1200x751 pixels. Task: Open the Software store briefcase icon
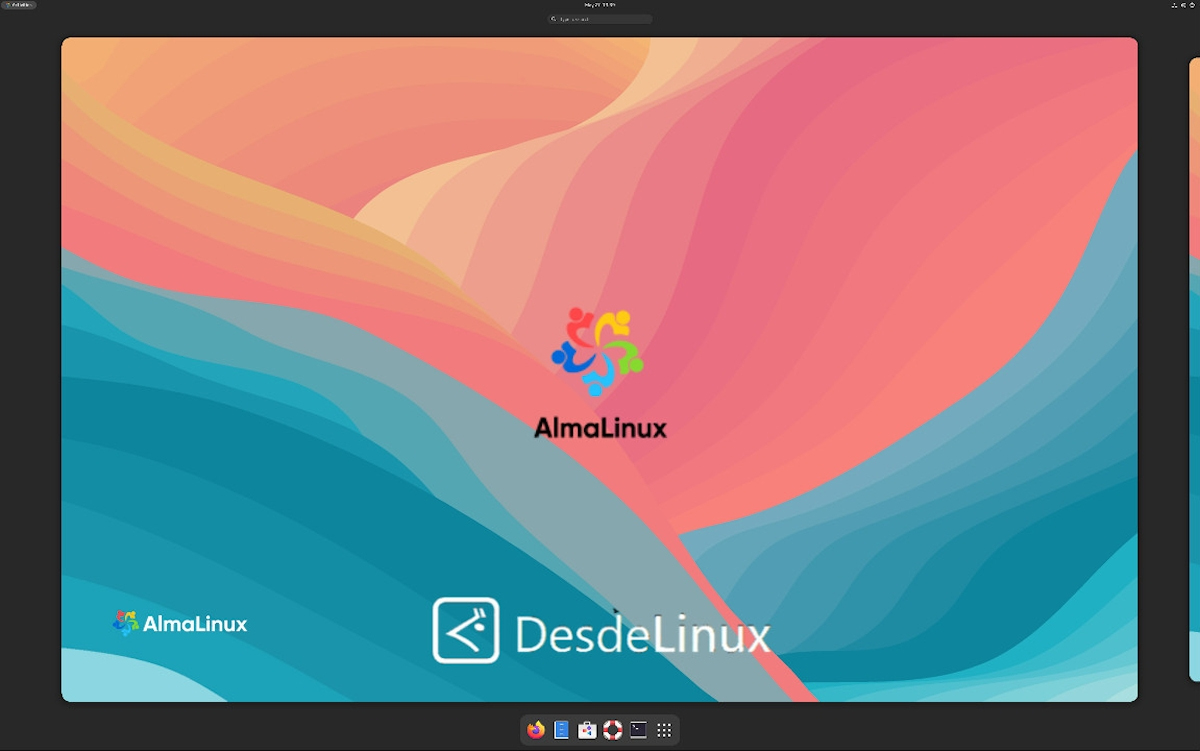point(587,730)
